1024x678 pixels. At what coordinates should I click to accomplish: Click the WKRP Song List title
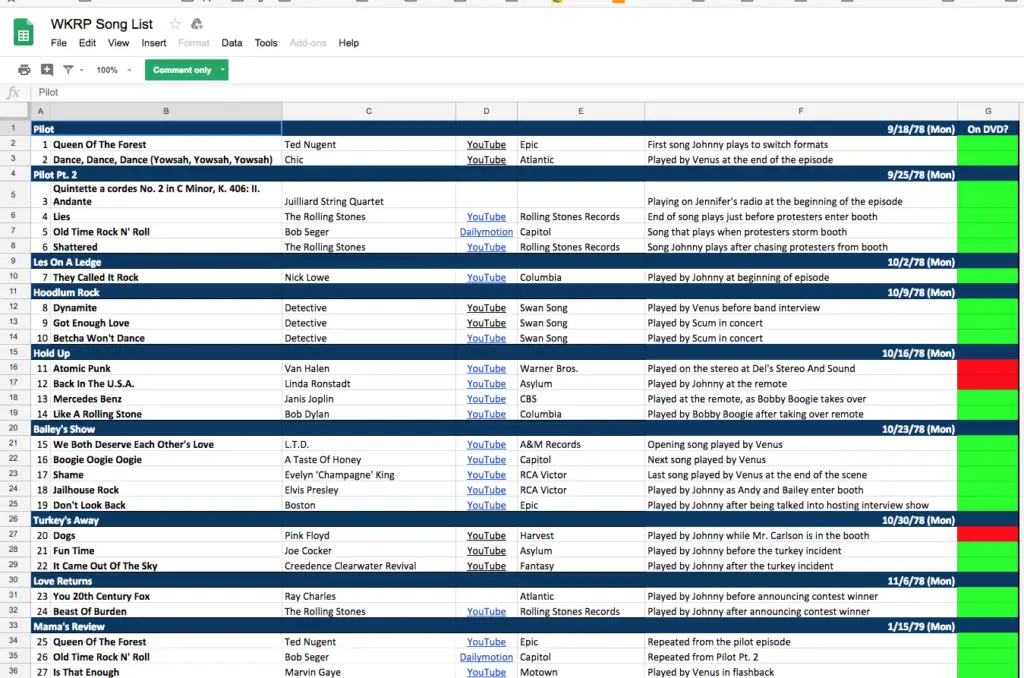102,24
